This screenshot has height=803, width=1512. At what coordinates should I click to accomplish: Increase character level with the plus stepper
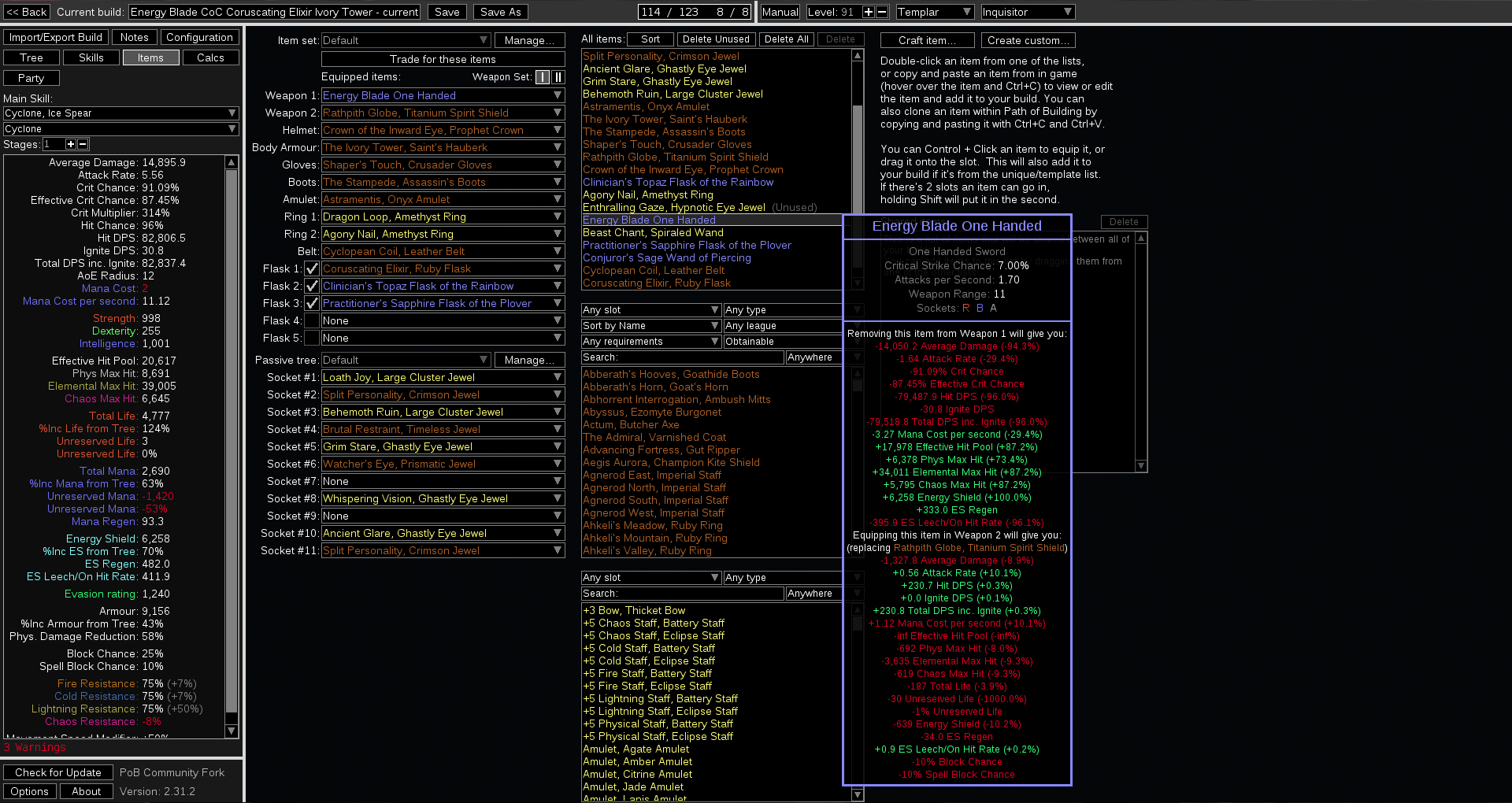pos(869,12)
